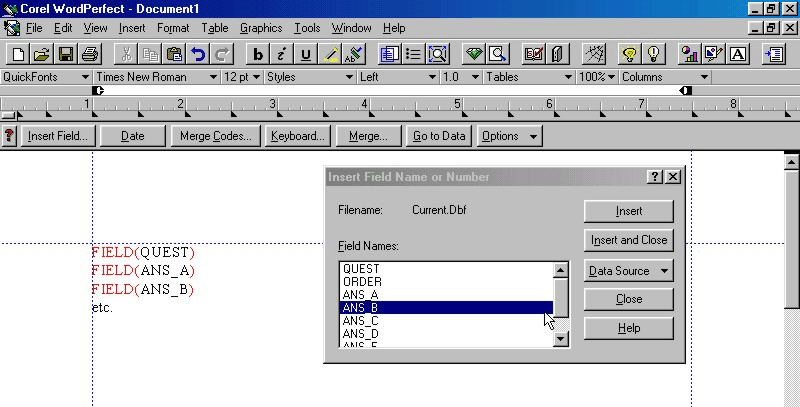Run the spell checker book icon
This screenshot has height=407, width=800.
(x=534, y=54)
